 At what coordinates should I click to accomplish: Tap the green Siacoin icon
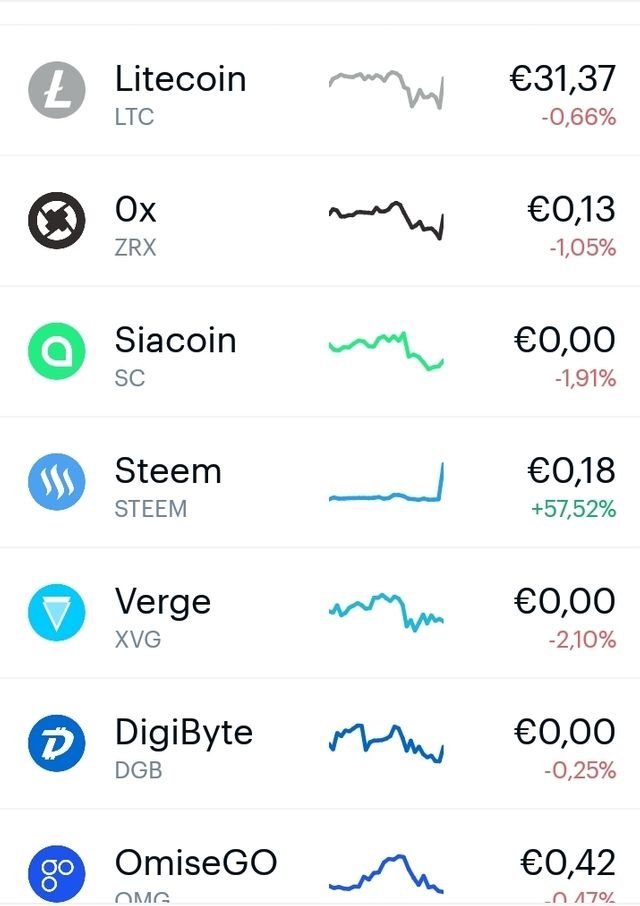[58, 353]
